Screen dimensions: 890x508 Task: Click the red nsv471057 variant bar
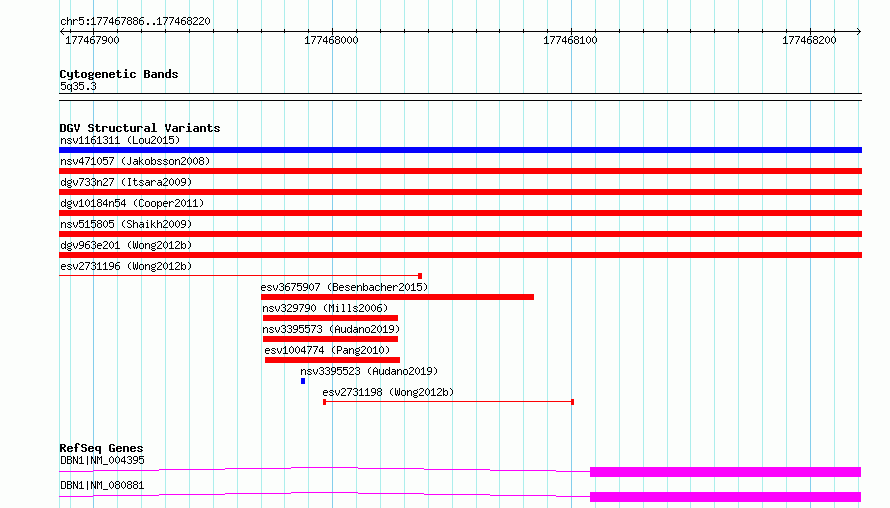click(x=460, y=171)
